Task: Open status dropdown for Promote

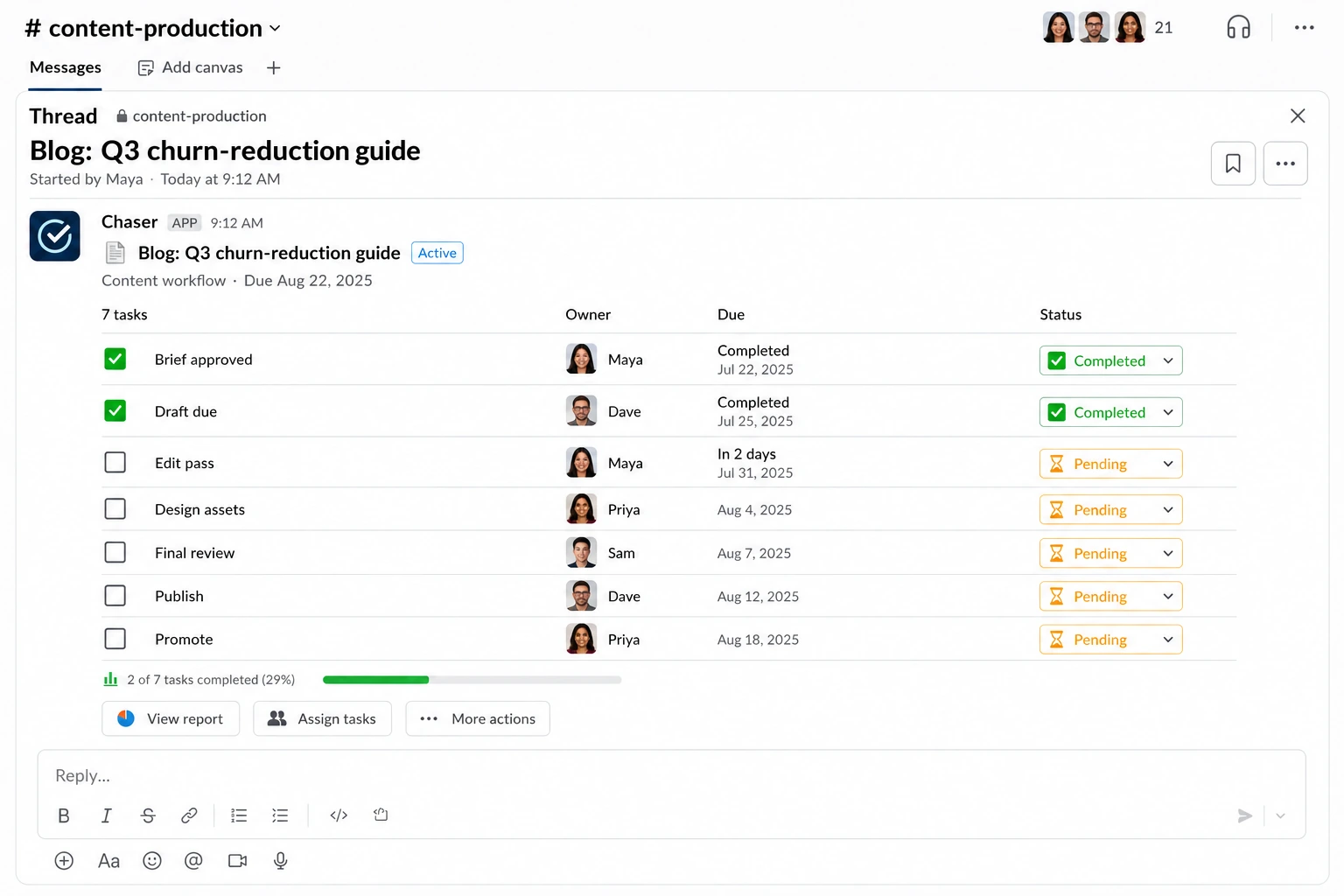Action: pyautogui.click(x=1110, y=640)
